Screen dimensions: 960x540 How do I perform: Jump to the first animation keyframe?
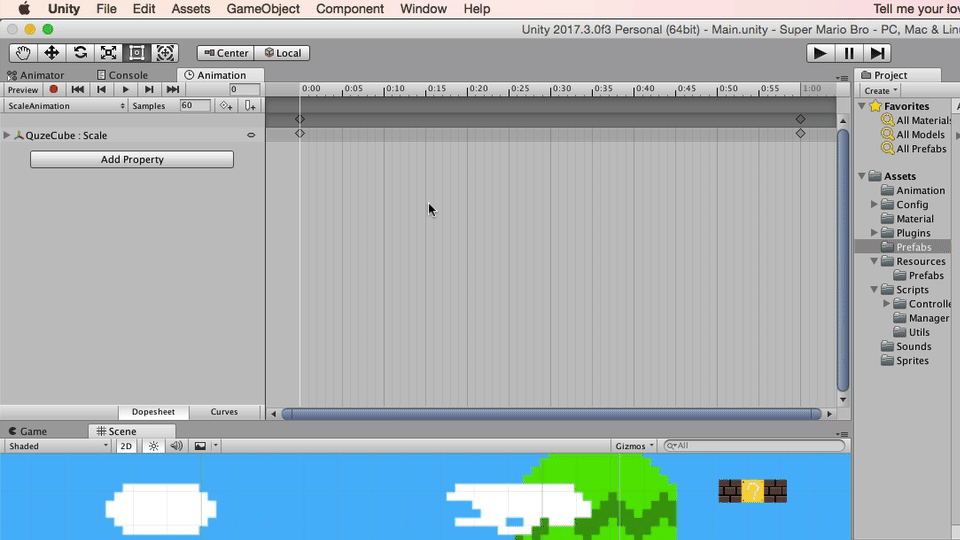77,89
